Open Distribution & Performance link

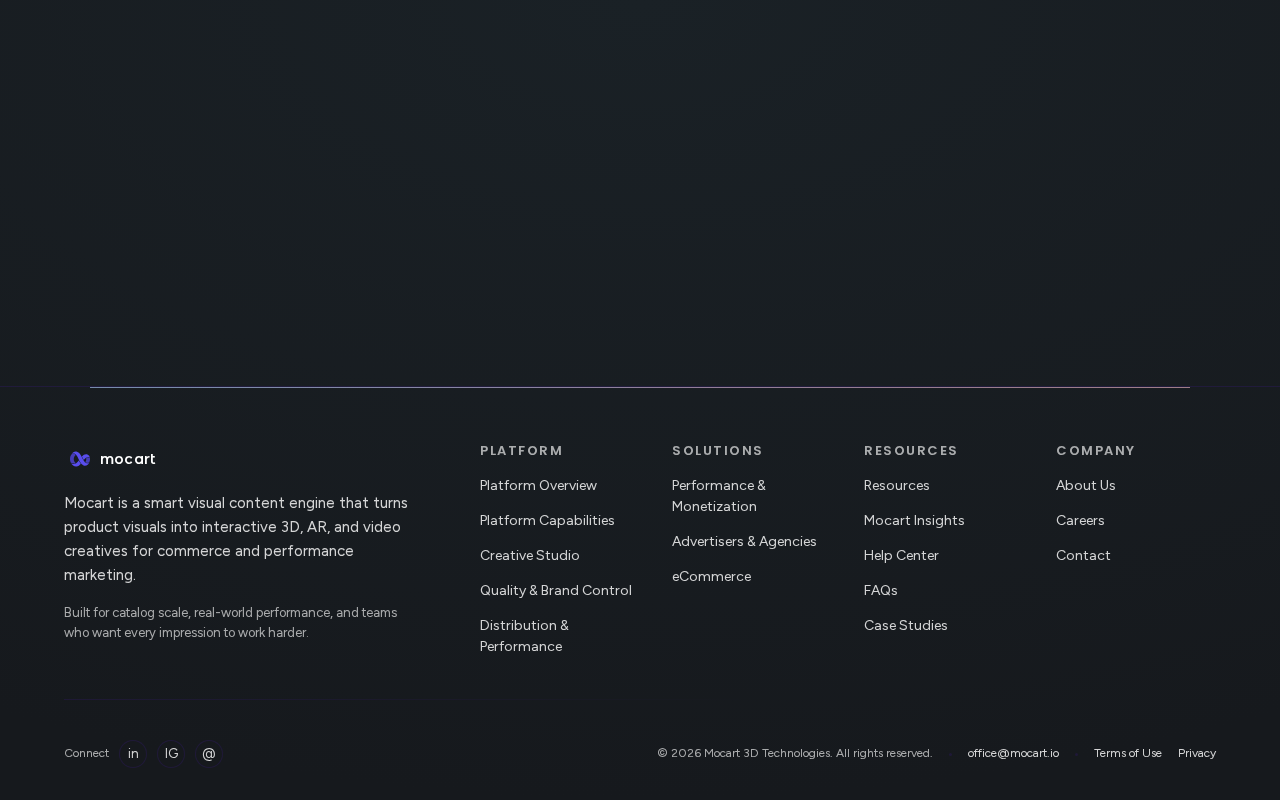(524, 635)
